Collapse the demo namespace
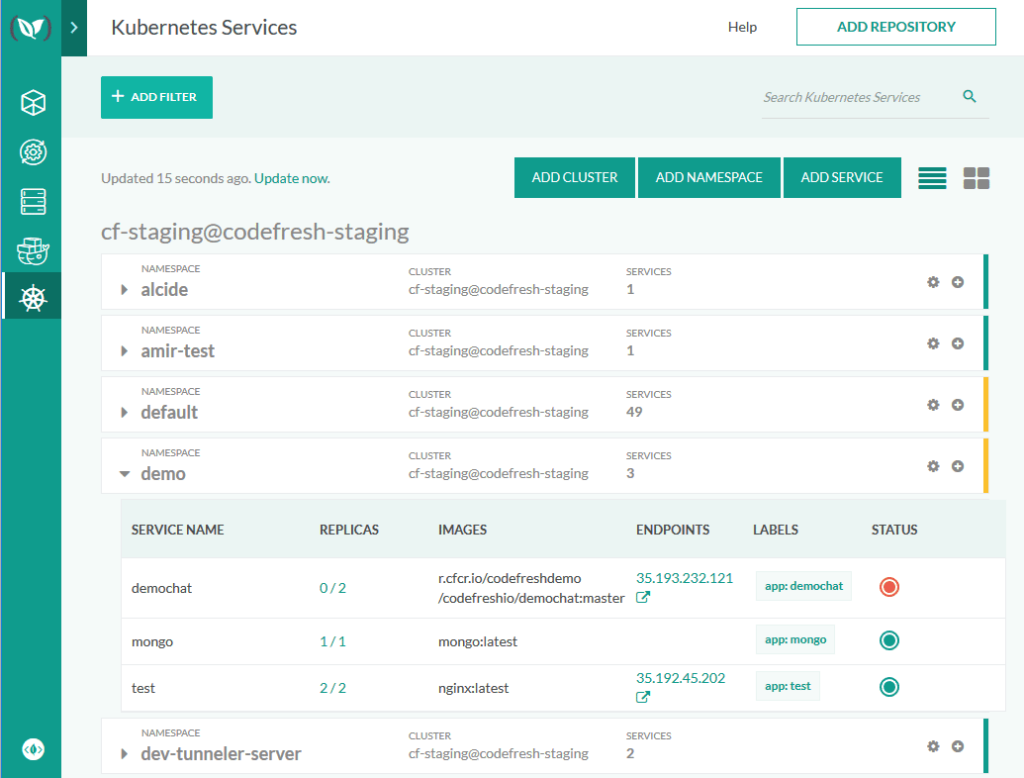1024x778 pixels. (124, 473)
